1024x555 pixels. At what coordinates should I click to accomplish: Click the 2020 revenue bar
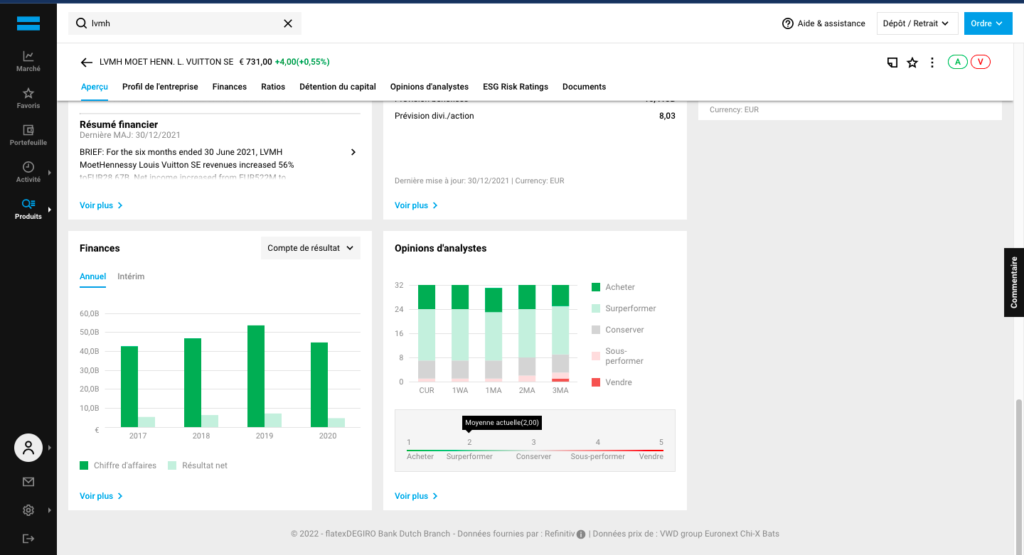319,385
